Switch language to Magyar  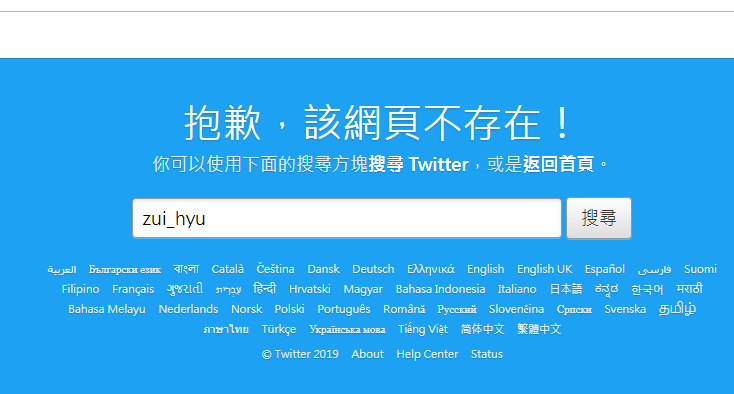(363, 289)
